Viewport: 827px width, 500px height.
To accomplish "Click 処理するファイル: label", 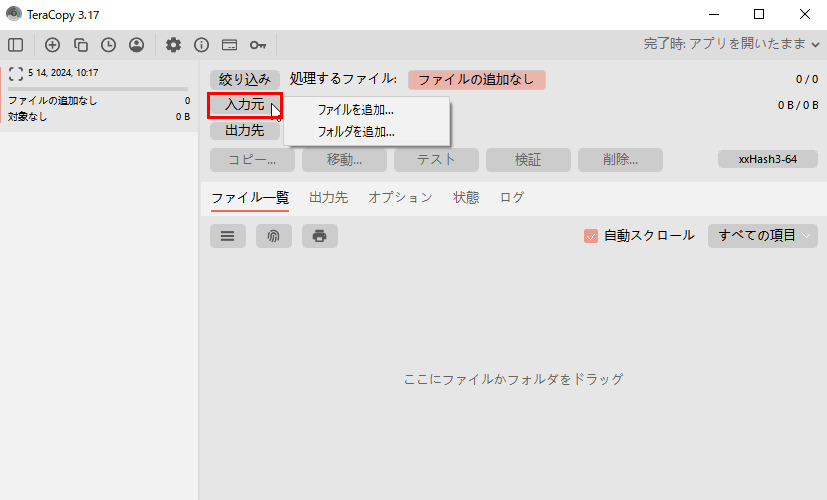I will point(343,79).
